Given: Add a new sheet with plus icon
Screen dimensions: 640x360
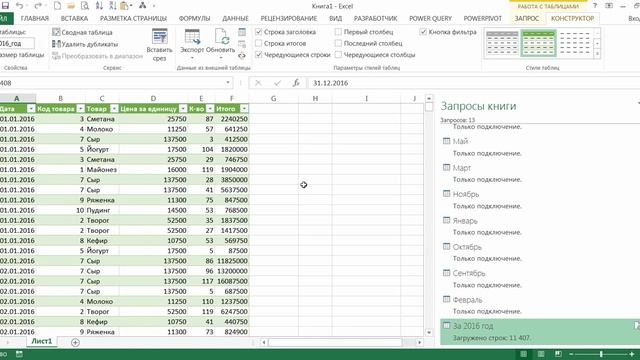Looking at the screenshot, I should tap(75, 342).
